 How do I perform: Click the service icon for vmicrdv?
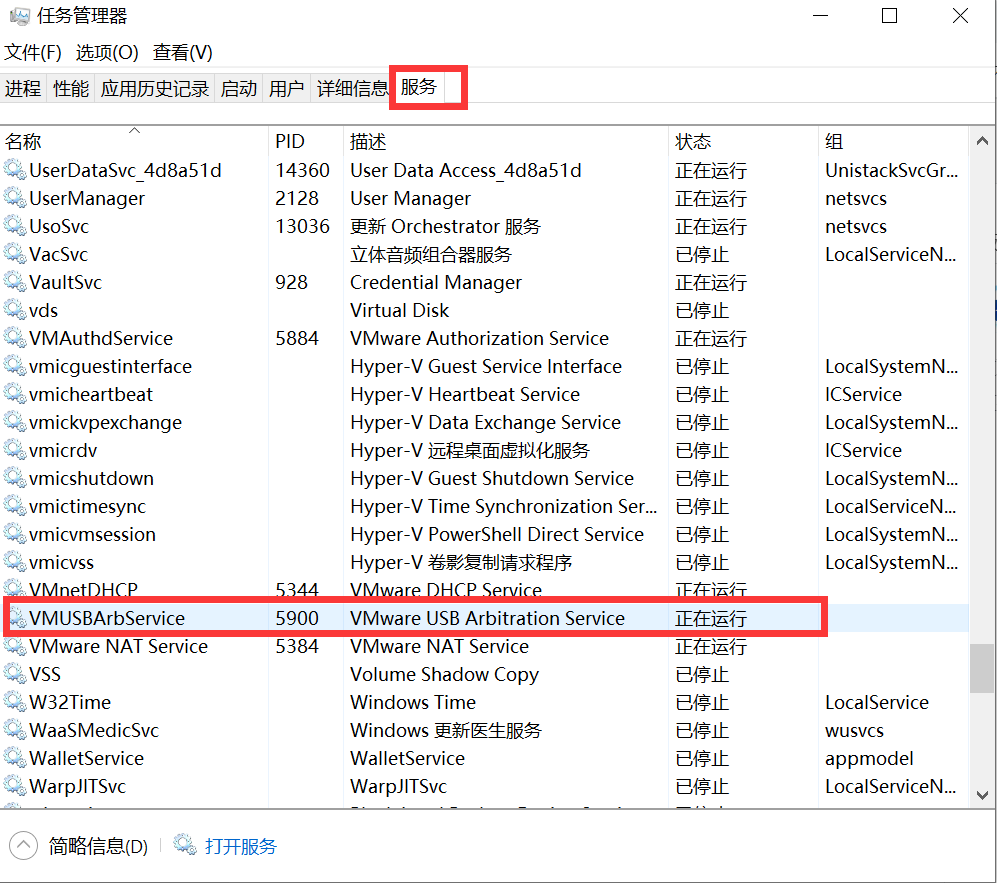coord(15,449)
